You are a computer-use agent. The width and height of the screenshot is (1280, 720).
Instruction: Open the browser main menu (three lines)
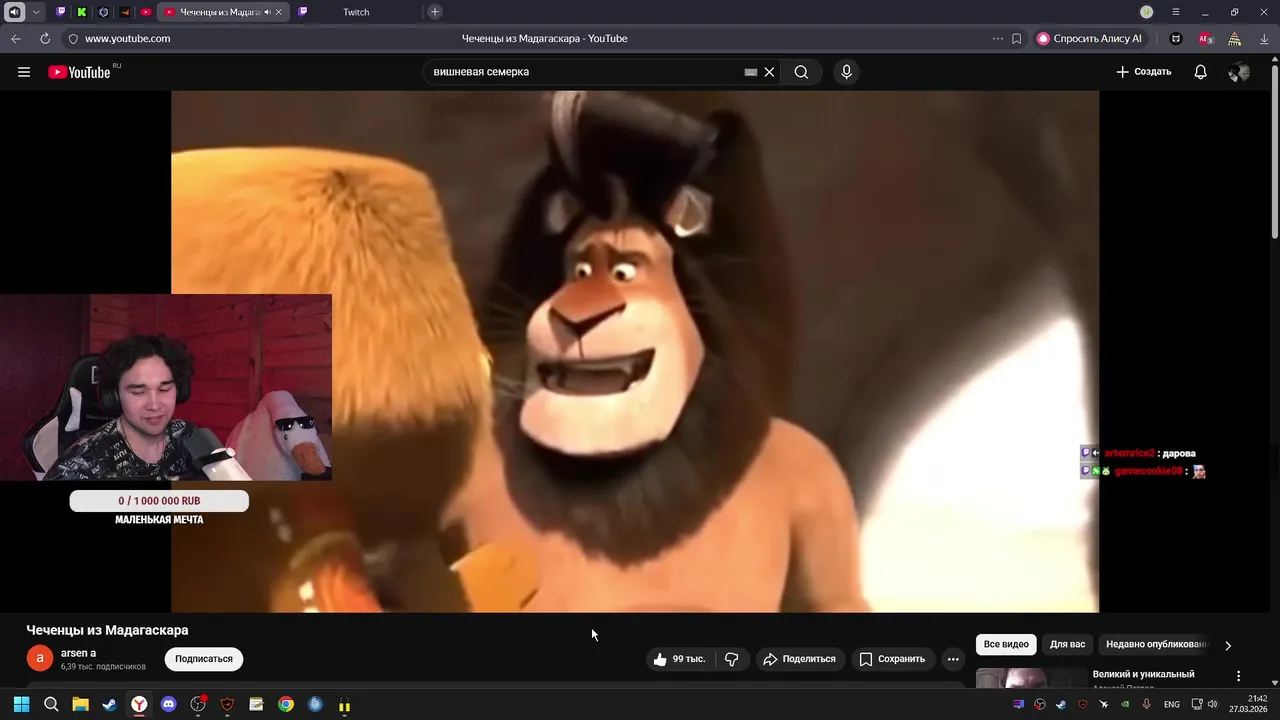[x=1175, y=12]
